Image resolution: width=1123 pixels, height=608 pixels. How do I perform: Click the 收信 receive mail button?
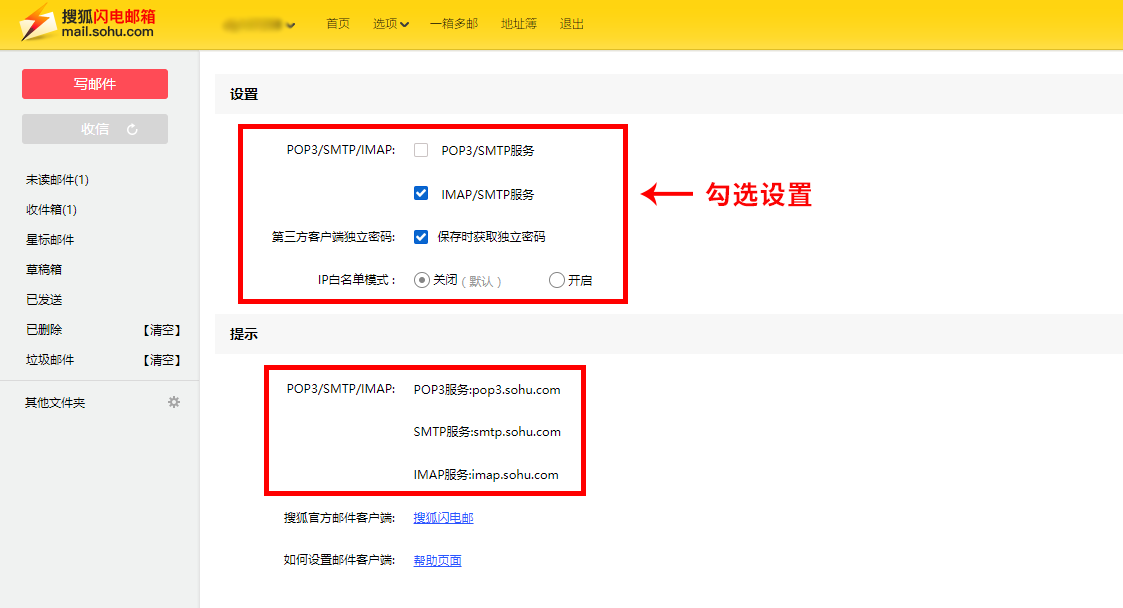point(95,129)
